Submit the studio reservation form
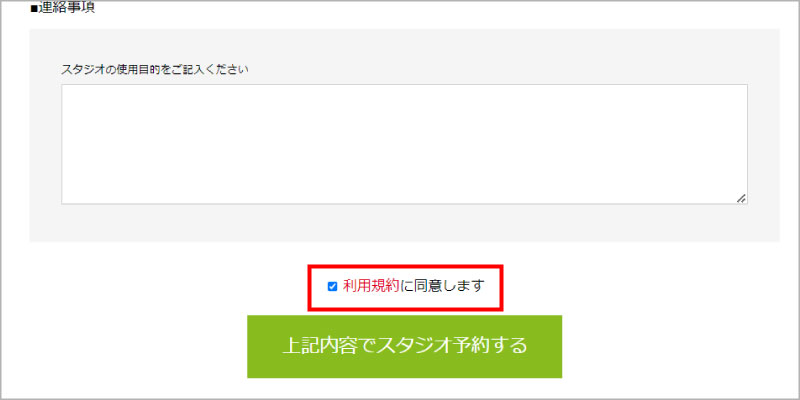Viewport: 800px width, 400px height. coord(405,346)
